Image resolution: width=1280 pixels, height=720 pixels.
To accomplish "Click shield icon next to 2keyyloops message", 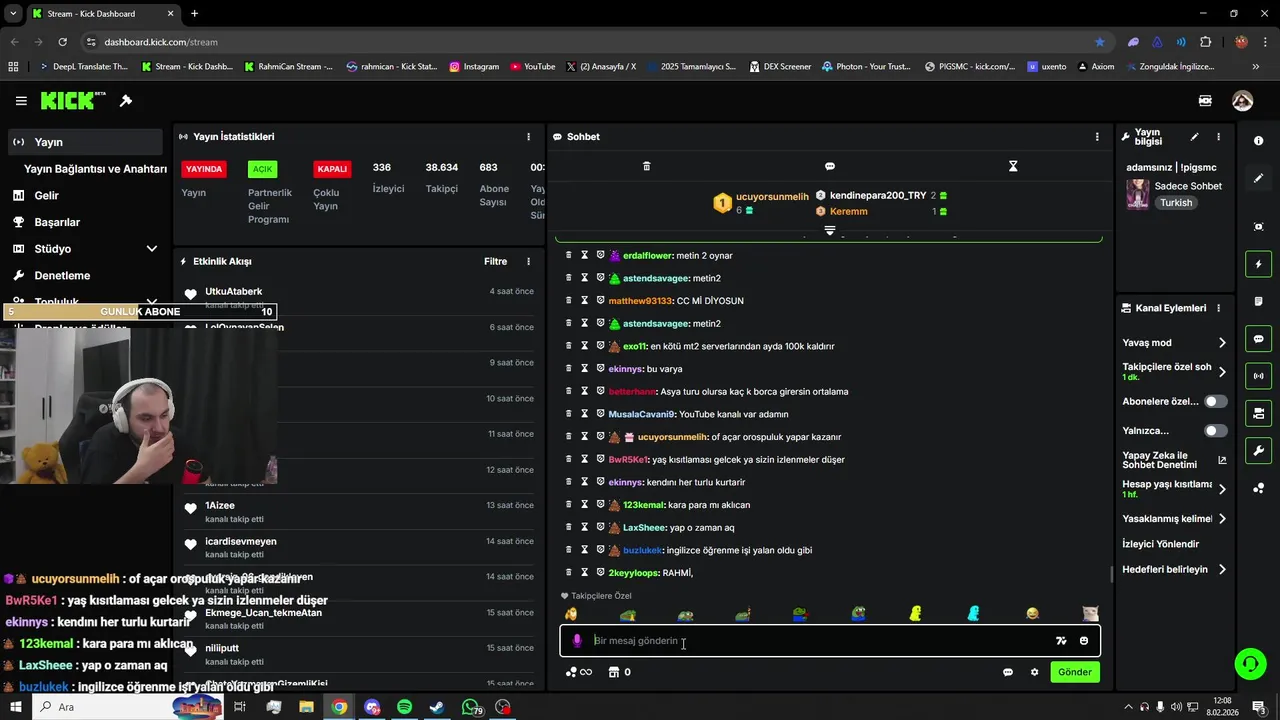I will [601, 573].
